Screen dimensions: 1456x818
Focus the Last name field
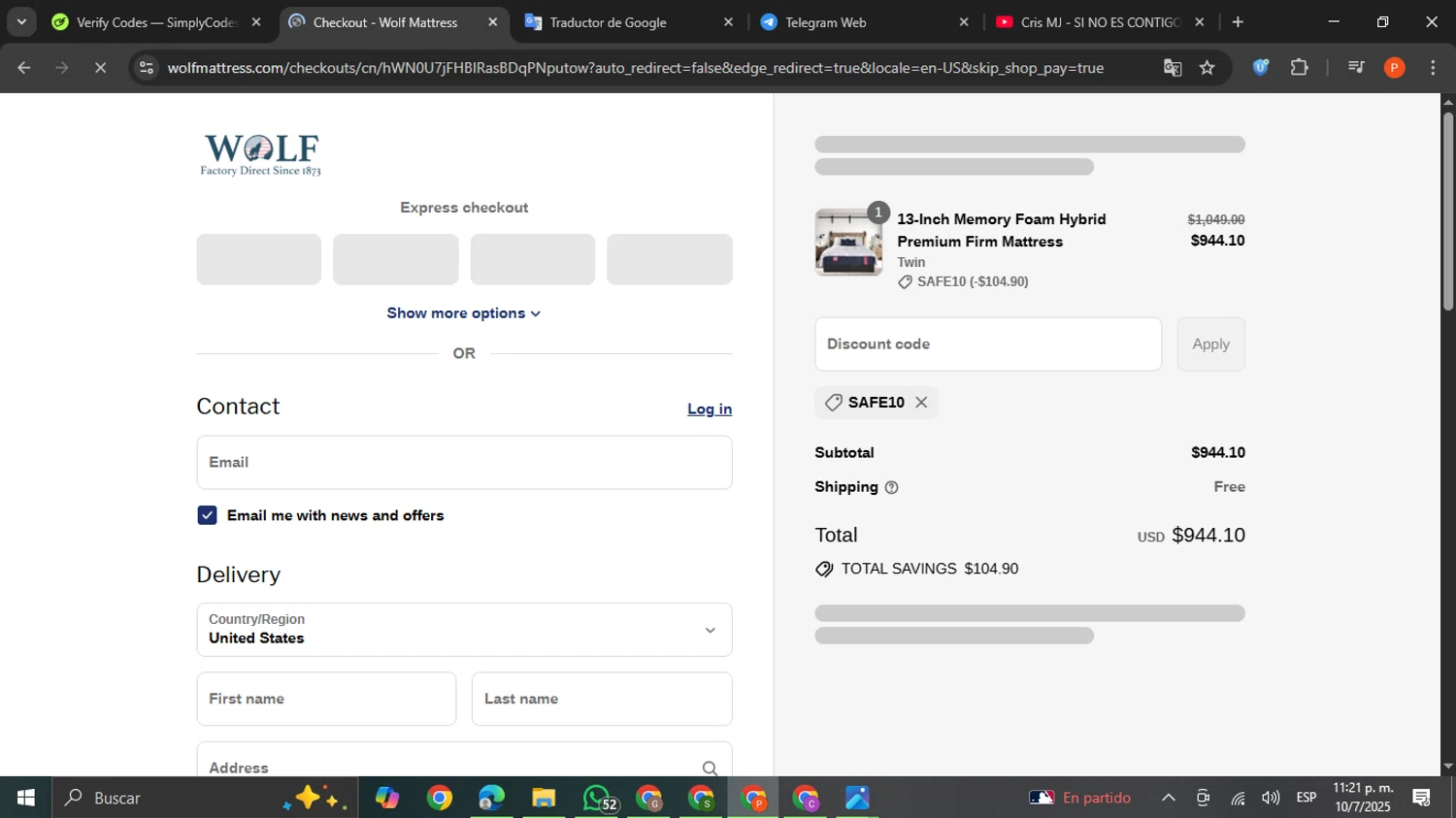pyautogui.click(x=602, y=699)
